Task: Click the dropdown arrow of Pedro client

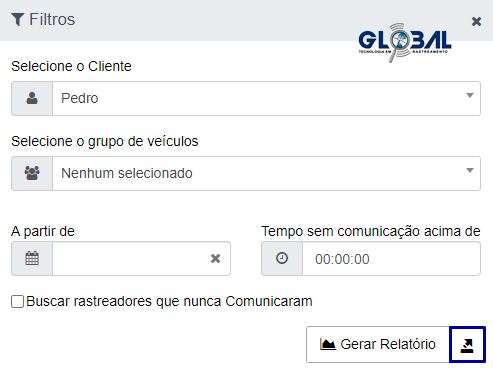Action: pos(470,96)
